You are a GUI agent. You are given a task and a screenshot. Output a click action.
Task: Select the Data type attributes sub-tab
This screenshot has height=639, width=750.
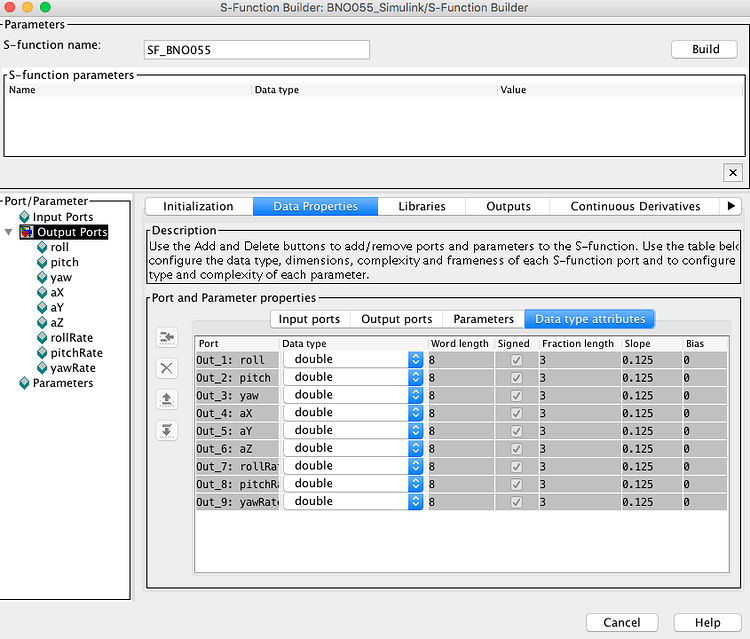590,319
